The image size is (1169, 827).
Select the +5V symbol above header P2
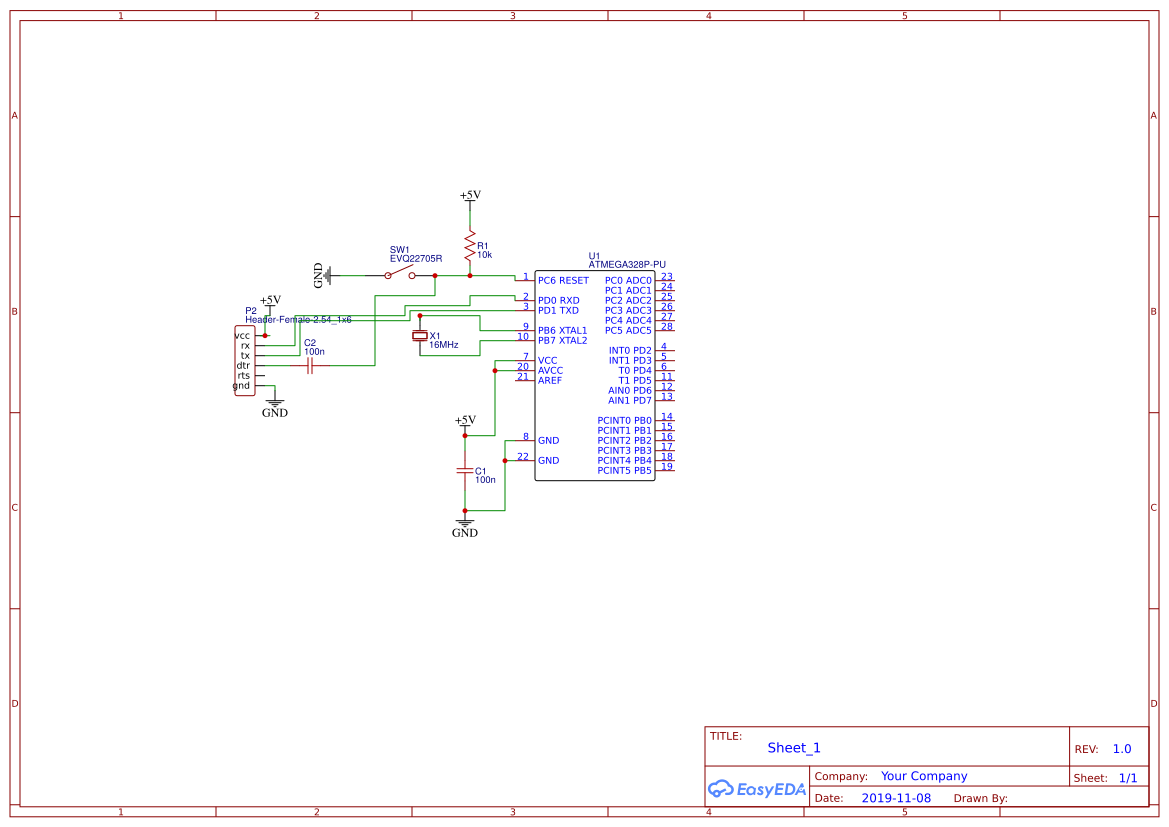pyautogui.click(x=270, y=300)
